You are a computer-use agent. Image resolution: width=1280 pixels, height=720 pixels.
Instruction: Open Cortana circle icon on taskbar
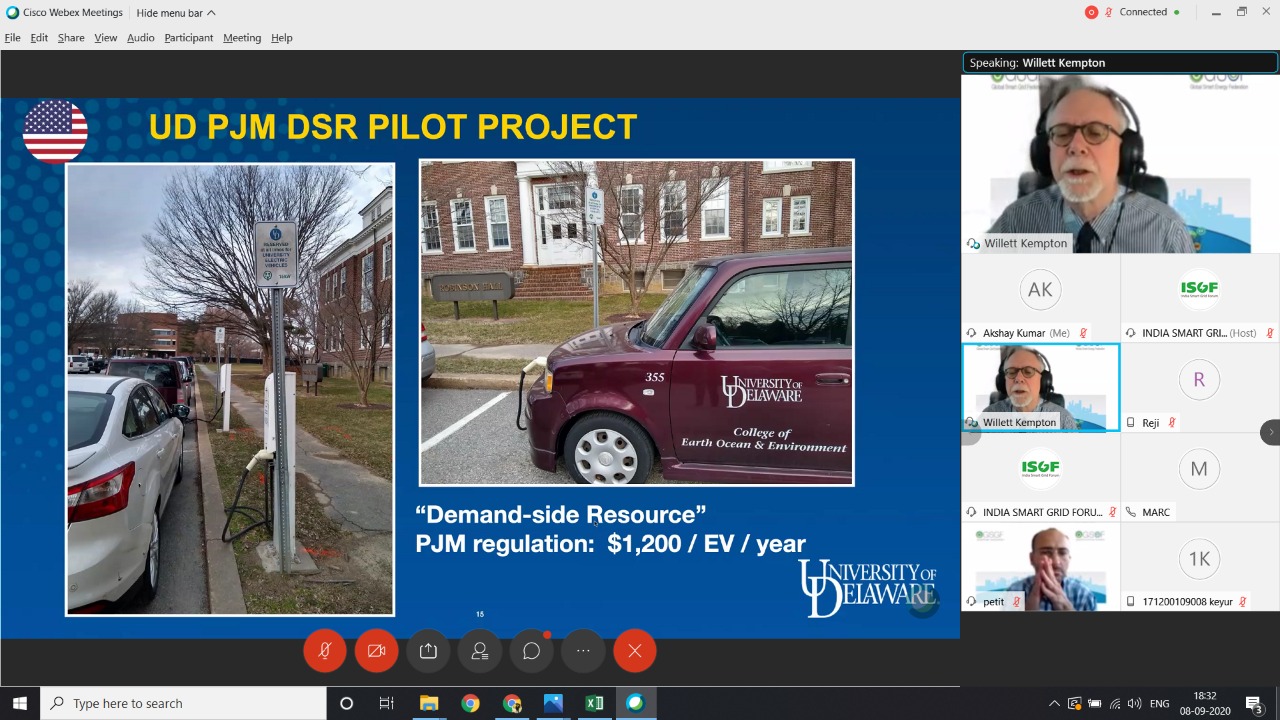[346, 703]
